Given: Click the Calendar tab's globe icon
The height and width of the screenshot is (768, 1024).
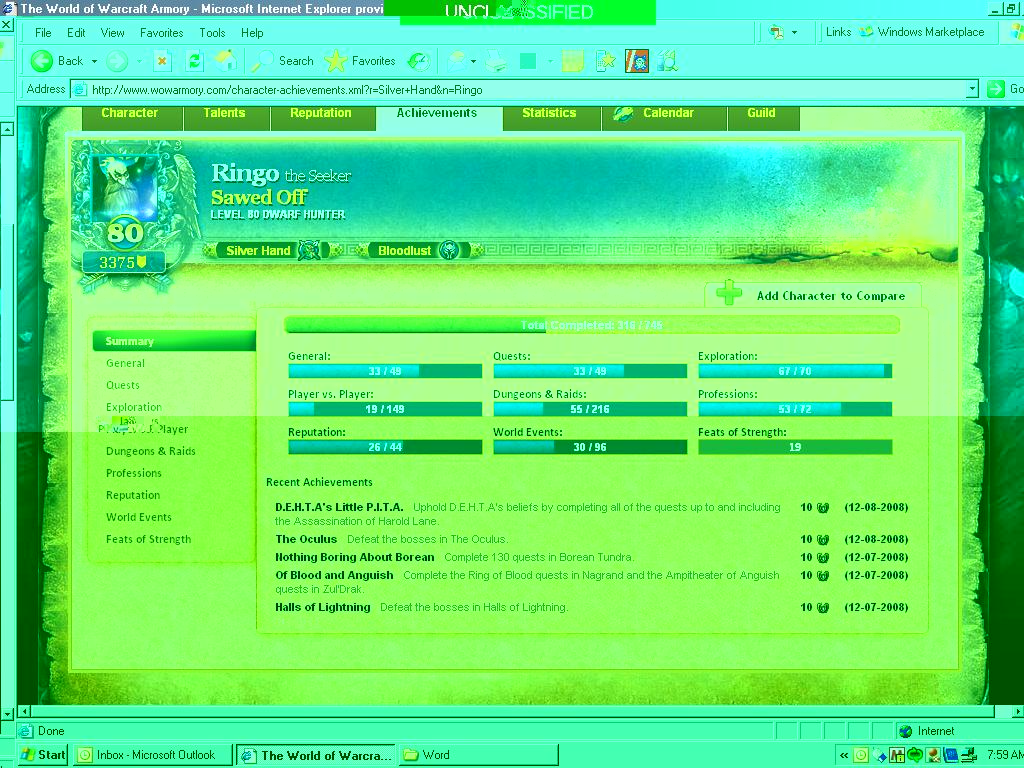Looking at the screenshot, I should coord(623,114).
